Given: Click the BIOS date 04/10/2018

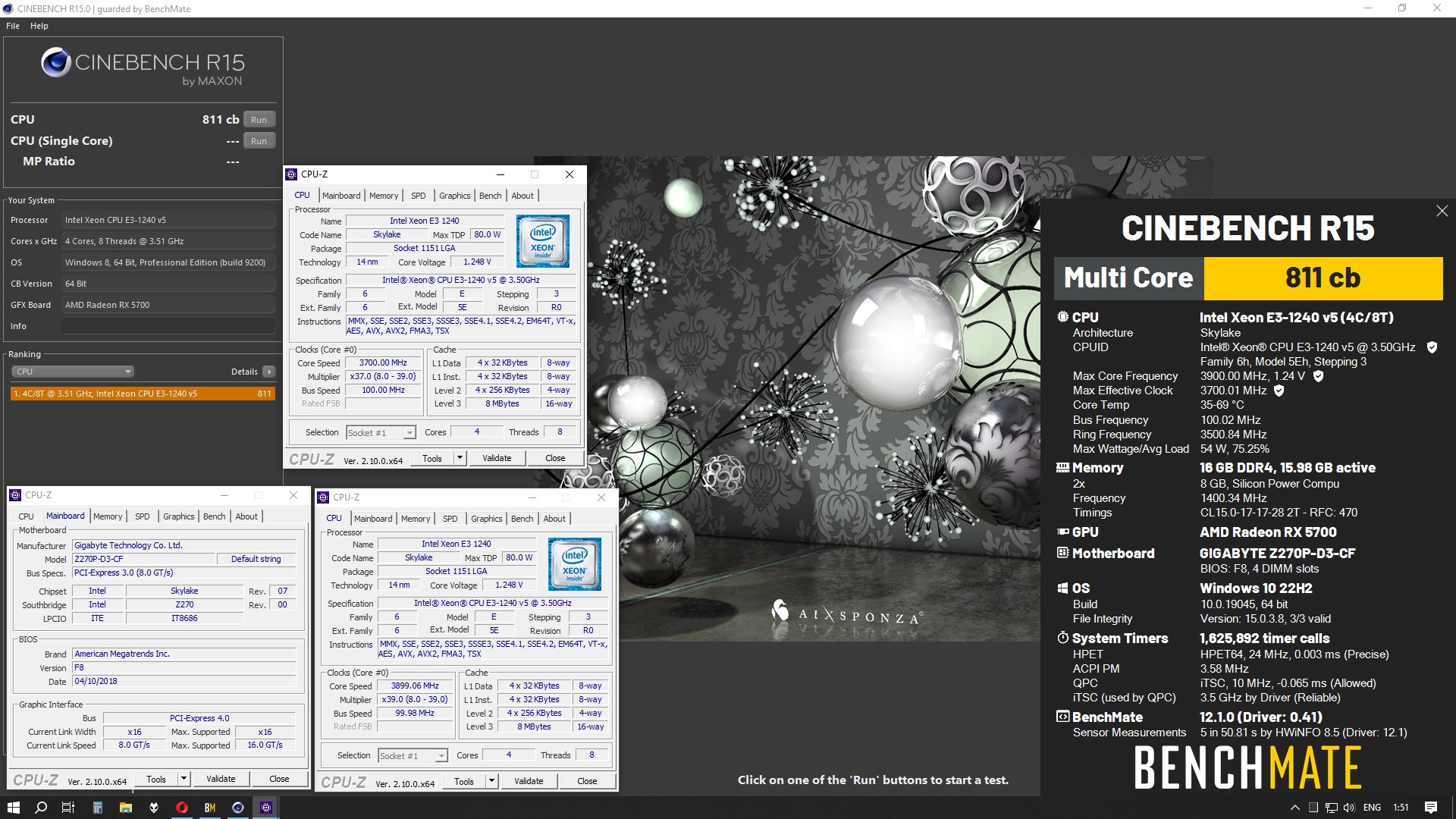Looking at the screenshot, I should pyautogui.click(x=184, y=681).
